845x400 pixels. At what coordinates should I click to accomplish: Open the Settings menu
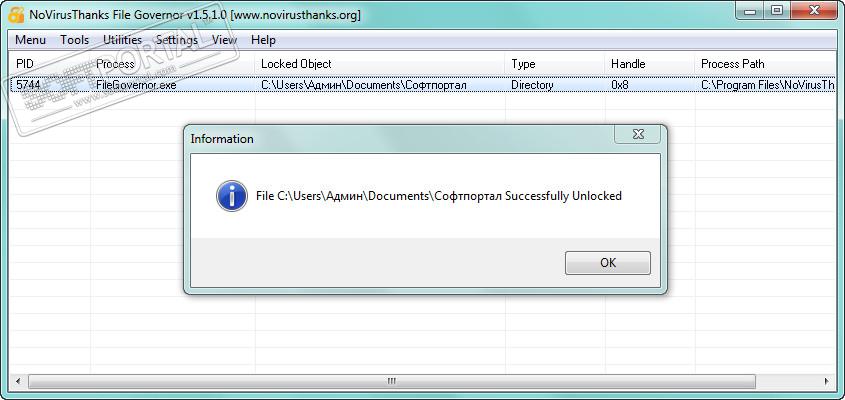(x=177, y=40)
